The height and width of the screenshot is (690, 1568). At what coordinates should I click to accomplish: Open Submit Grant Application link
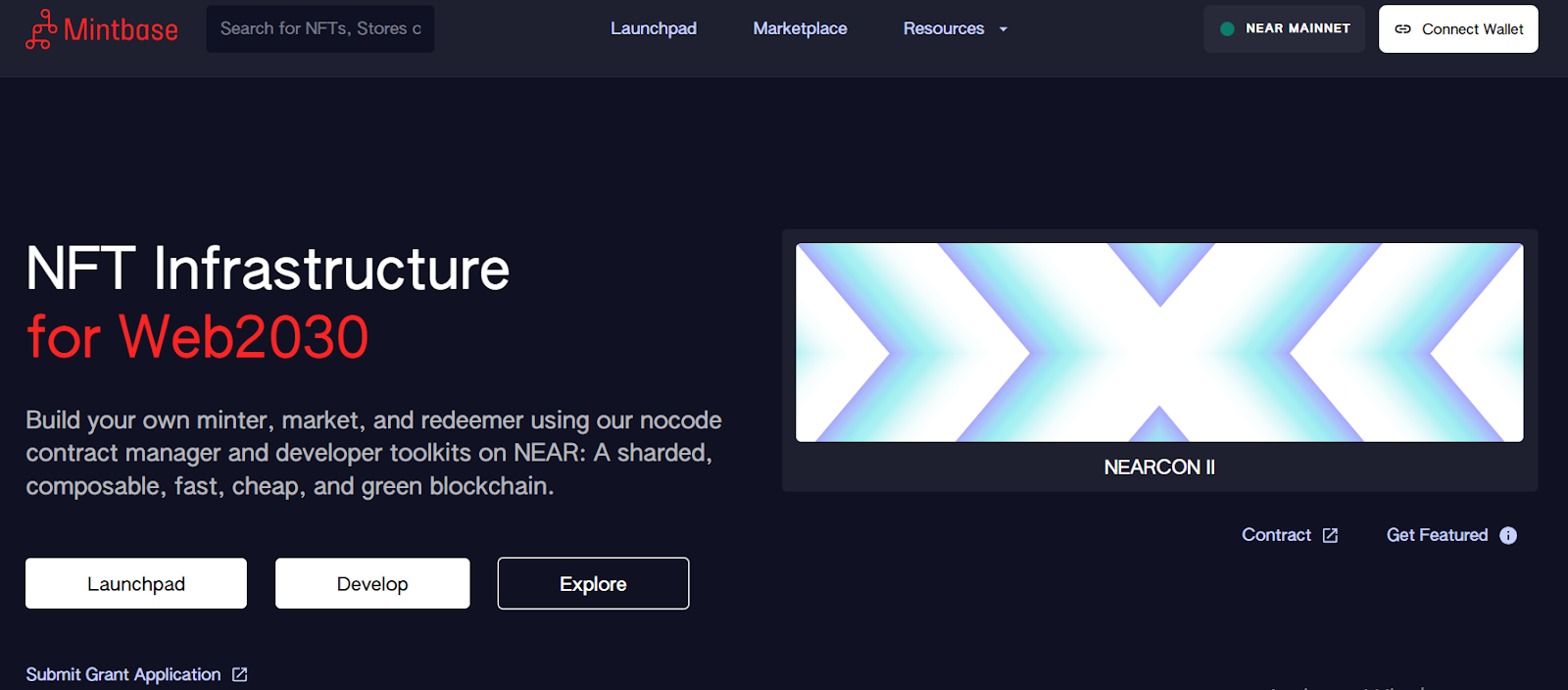pyautogui.click(x=123, y=674)
